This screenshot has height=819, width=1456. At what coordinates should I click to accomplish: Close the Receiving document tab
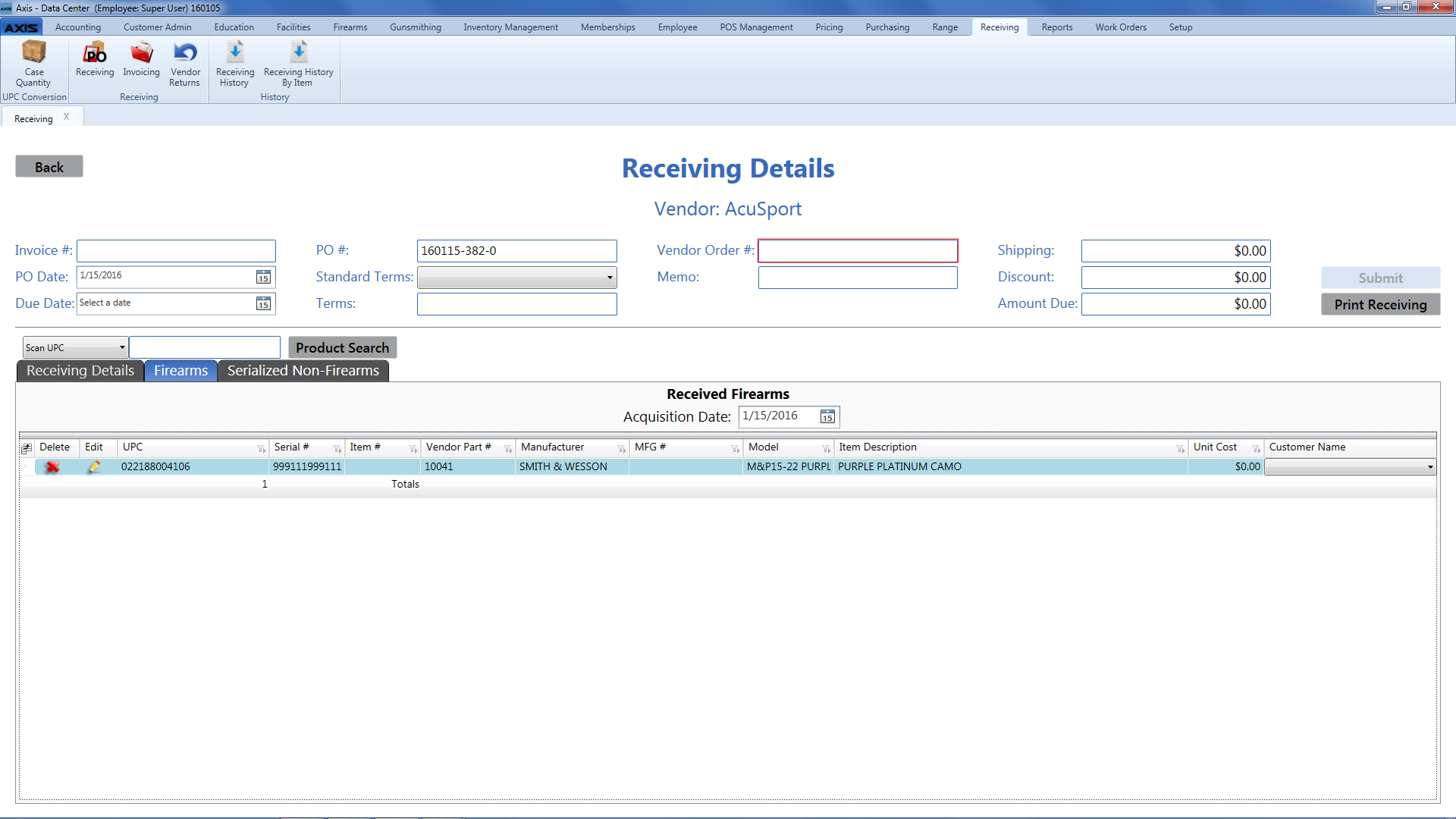(x=67, y=117)
